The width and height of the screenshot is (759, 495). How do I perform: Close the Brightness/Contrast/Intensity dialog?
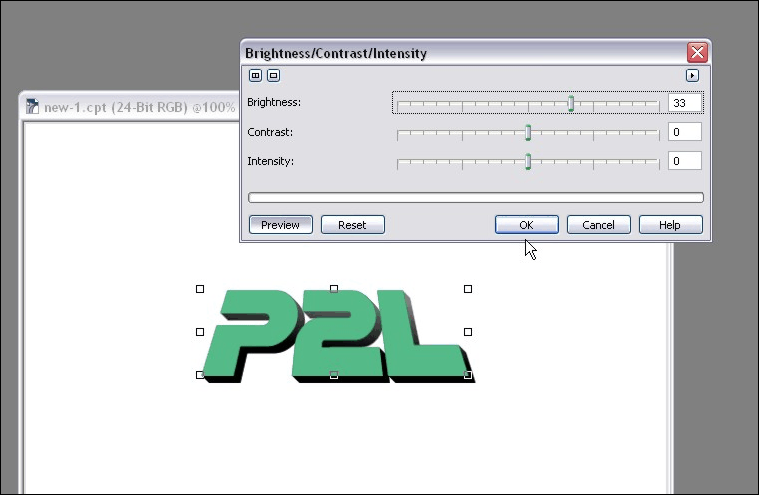pos(698,52)
